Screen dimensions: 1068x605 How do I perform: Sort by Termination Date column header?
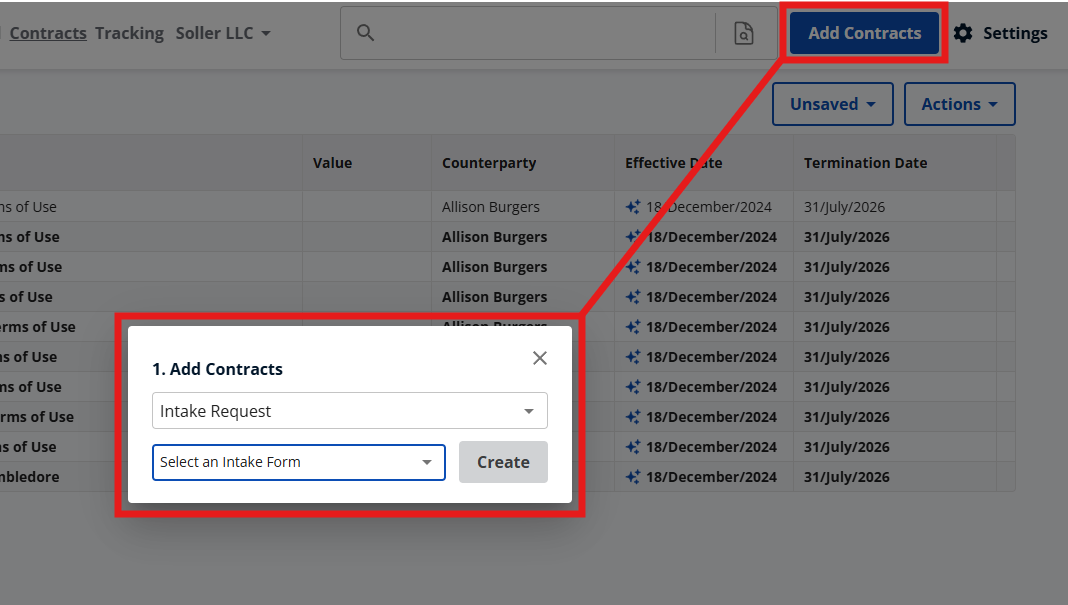[865, 163]
